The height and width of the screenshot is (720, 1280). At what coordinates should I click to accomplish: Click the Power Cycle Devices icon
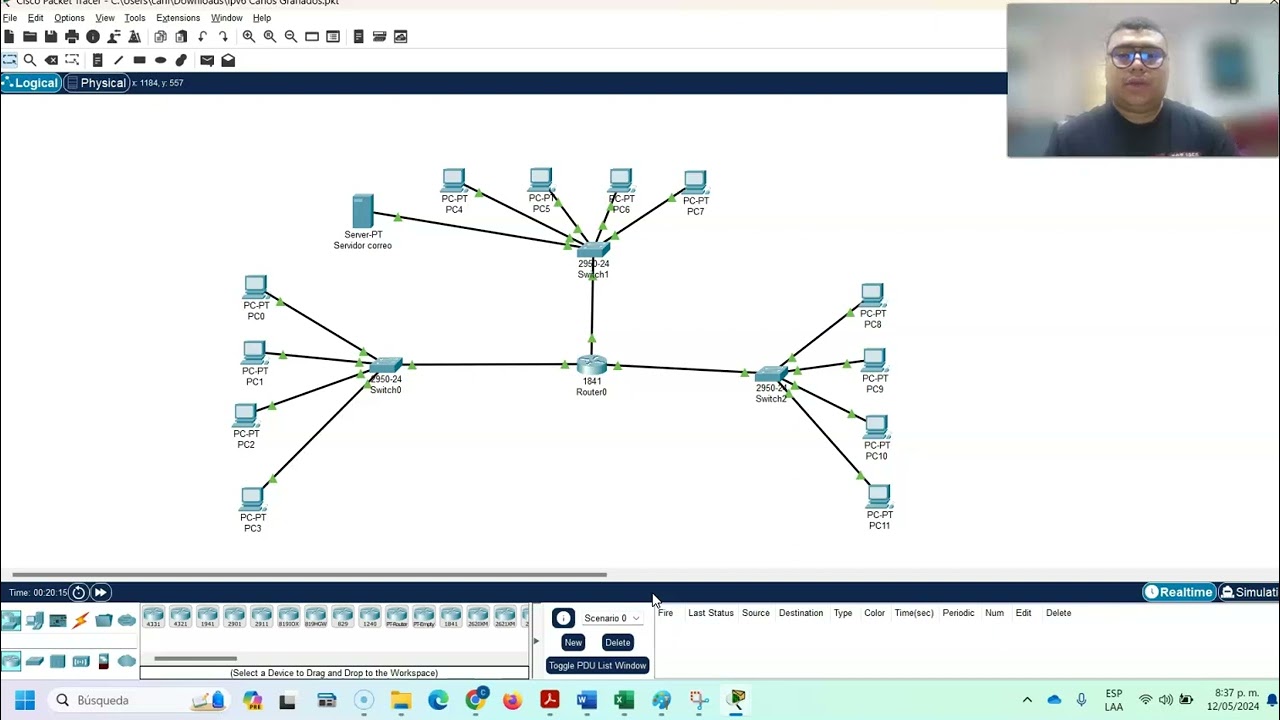79,593
